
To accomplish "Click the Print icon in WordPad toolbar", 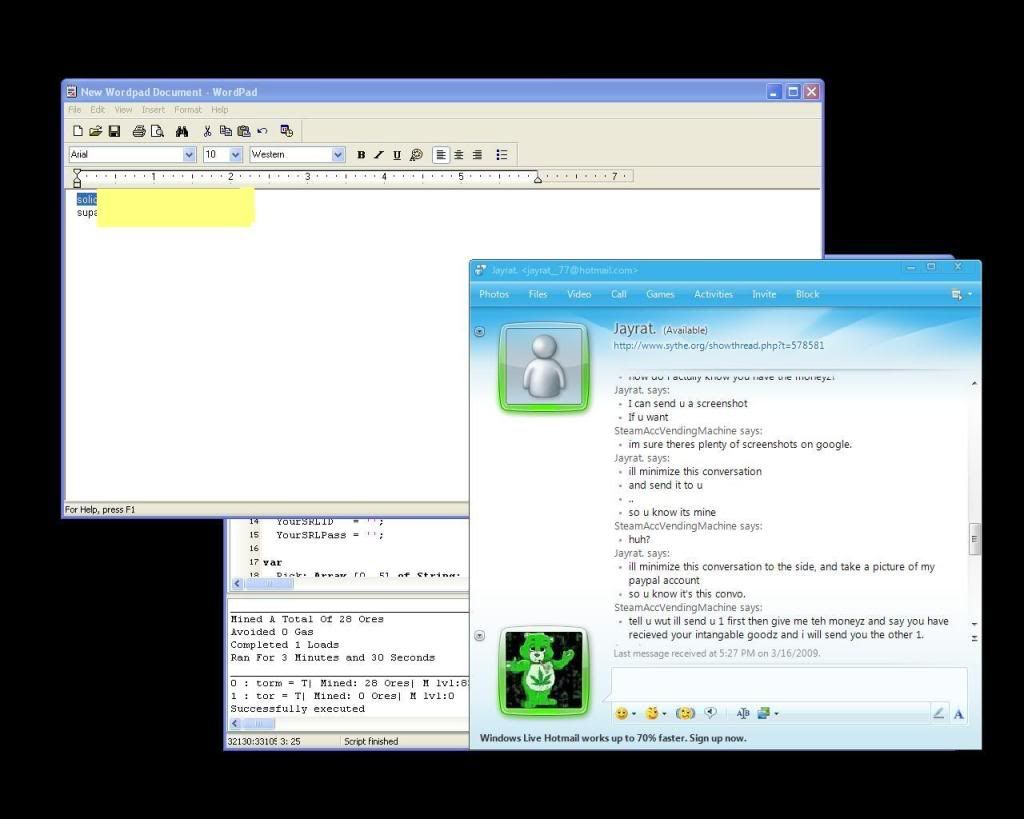I will click(138, 131).
